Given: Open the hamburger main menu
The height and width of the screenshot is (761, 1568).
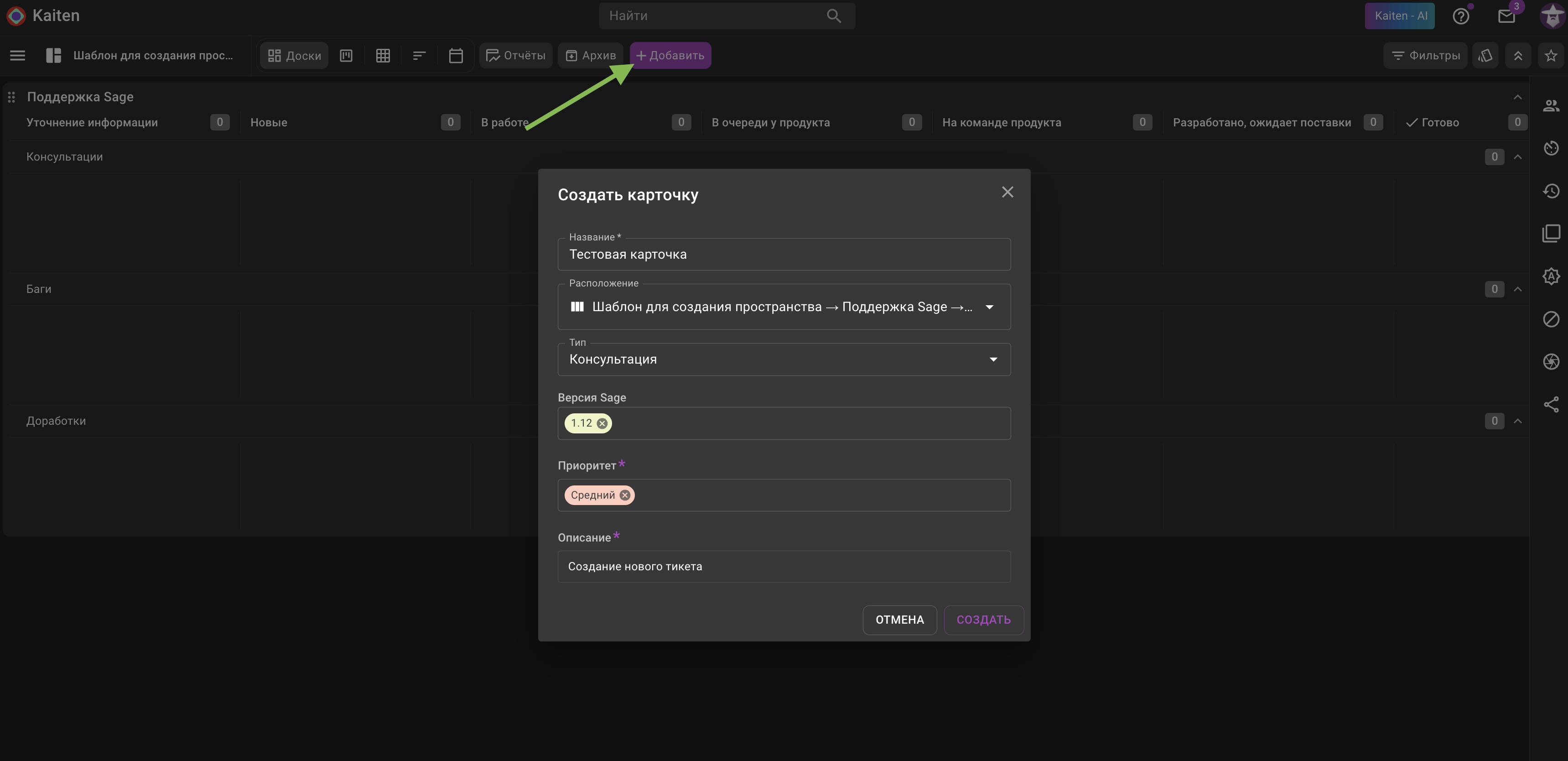Looking at the screenshot, I should click(x=18, y=55).
